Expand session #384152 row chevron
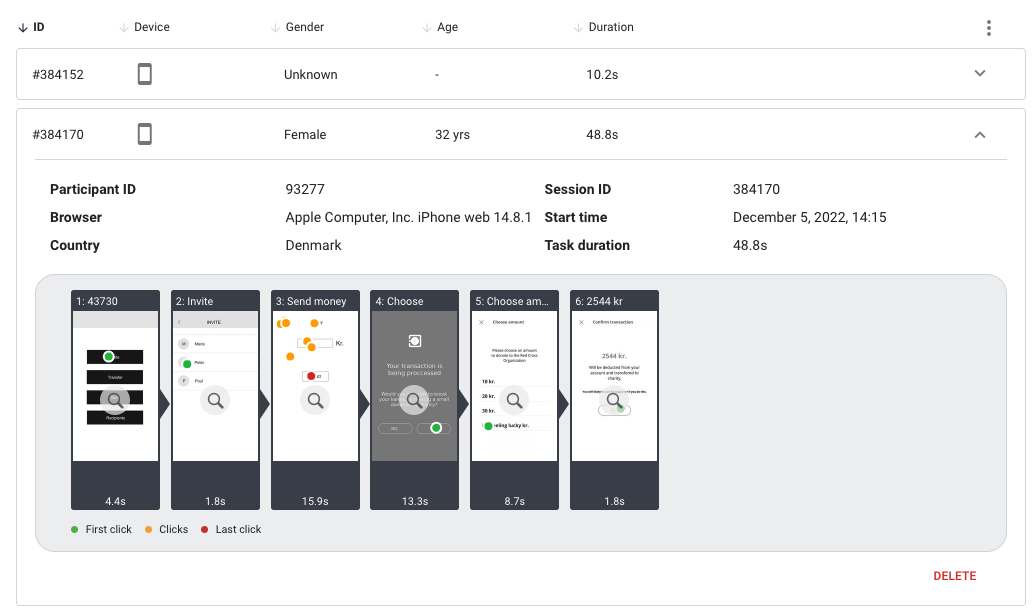 point(980,73)
